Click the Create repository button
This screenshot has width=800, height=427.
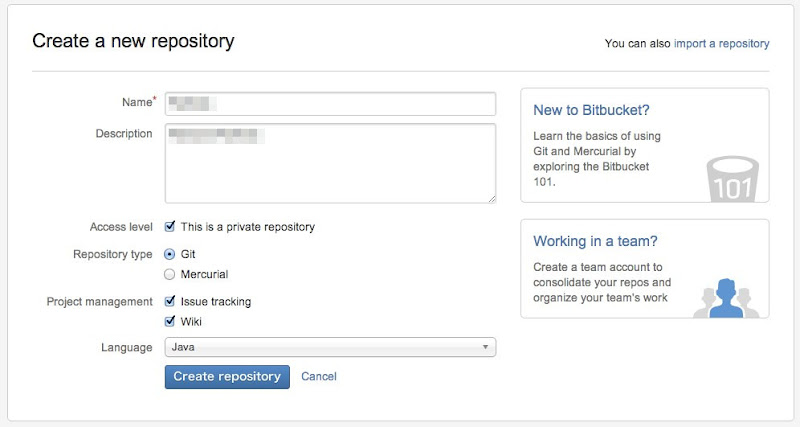[227, 377]
